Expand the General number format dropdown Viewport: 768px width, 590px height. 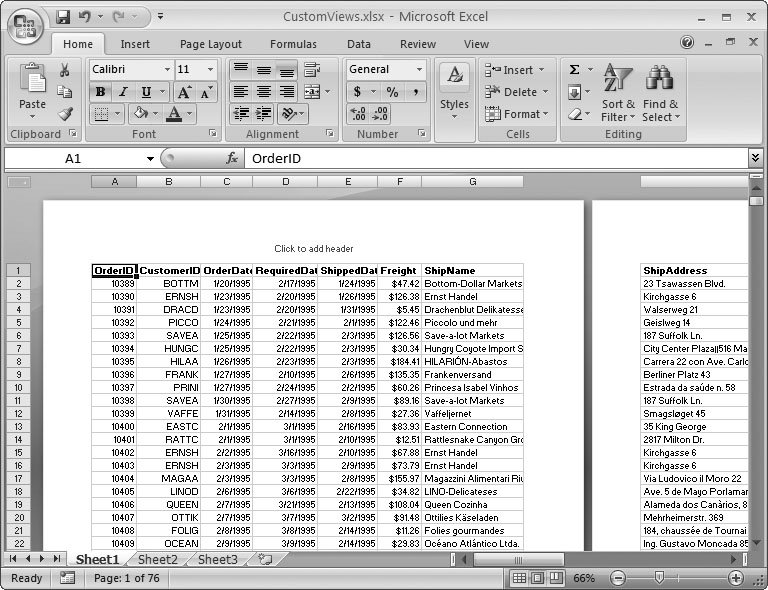click(419, 69)
